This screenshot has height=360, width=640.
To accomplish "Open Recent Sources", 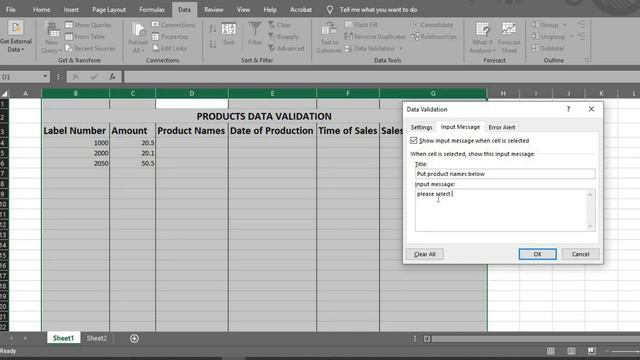I will tap(90, 48).
